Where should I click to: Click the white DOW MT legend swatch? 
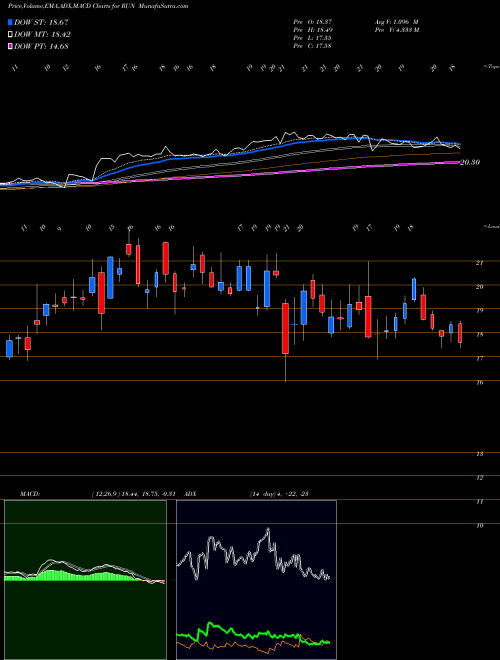[11, 35]
